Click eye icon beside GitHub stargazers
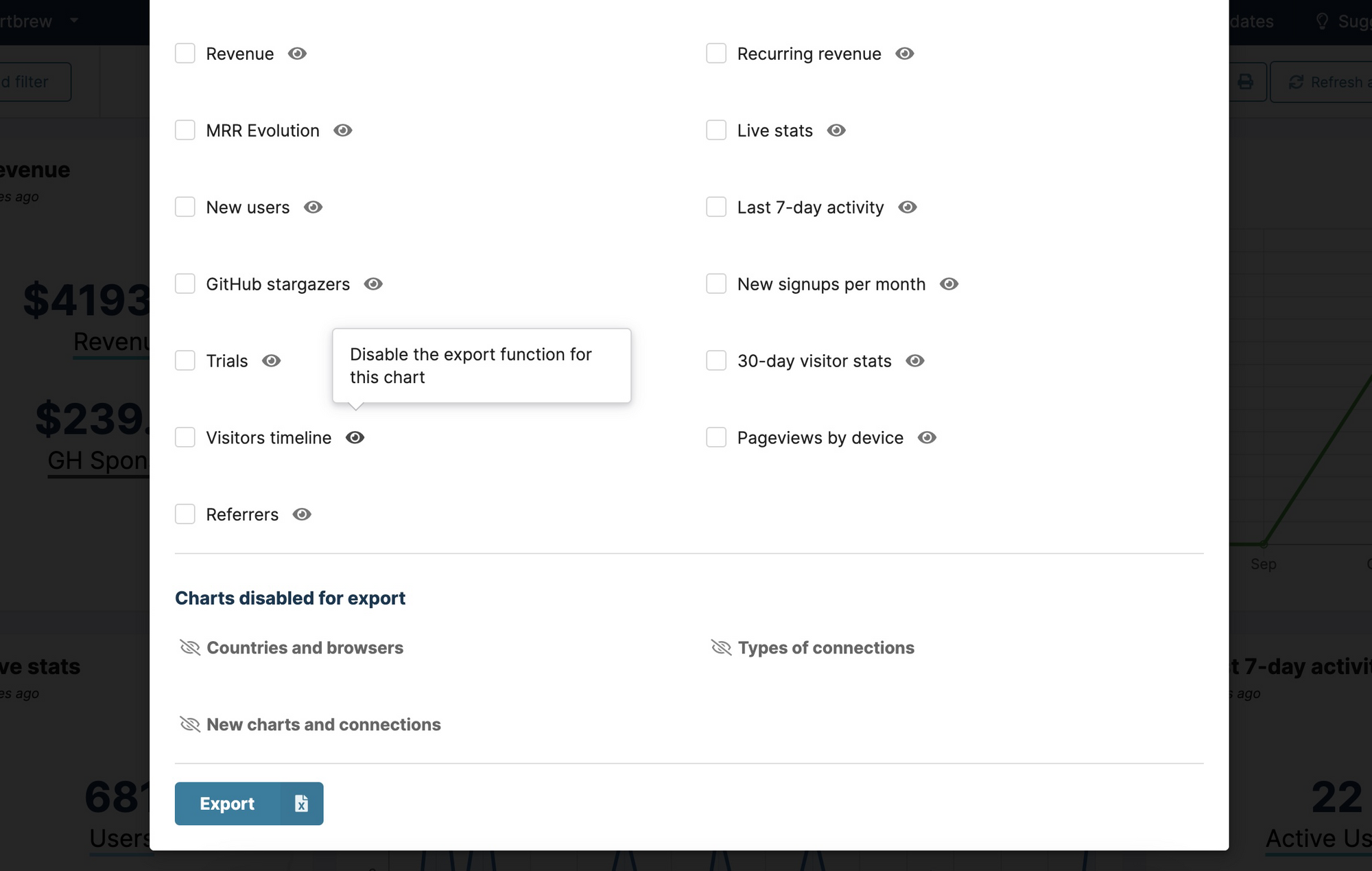The height and width of the screenshot is (871, 1372). pyautogui.click(x=373, y=284)
